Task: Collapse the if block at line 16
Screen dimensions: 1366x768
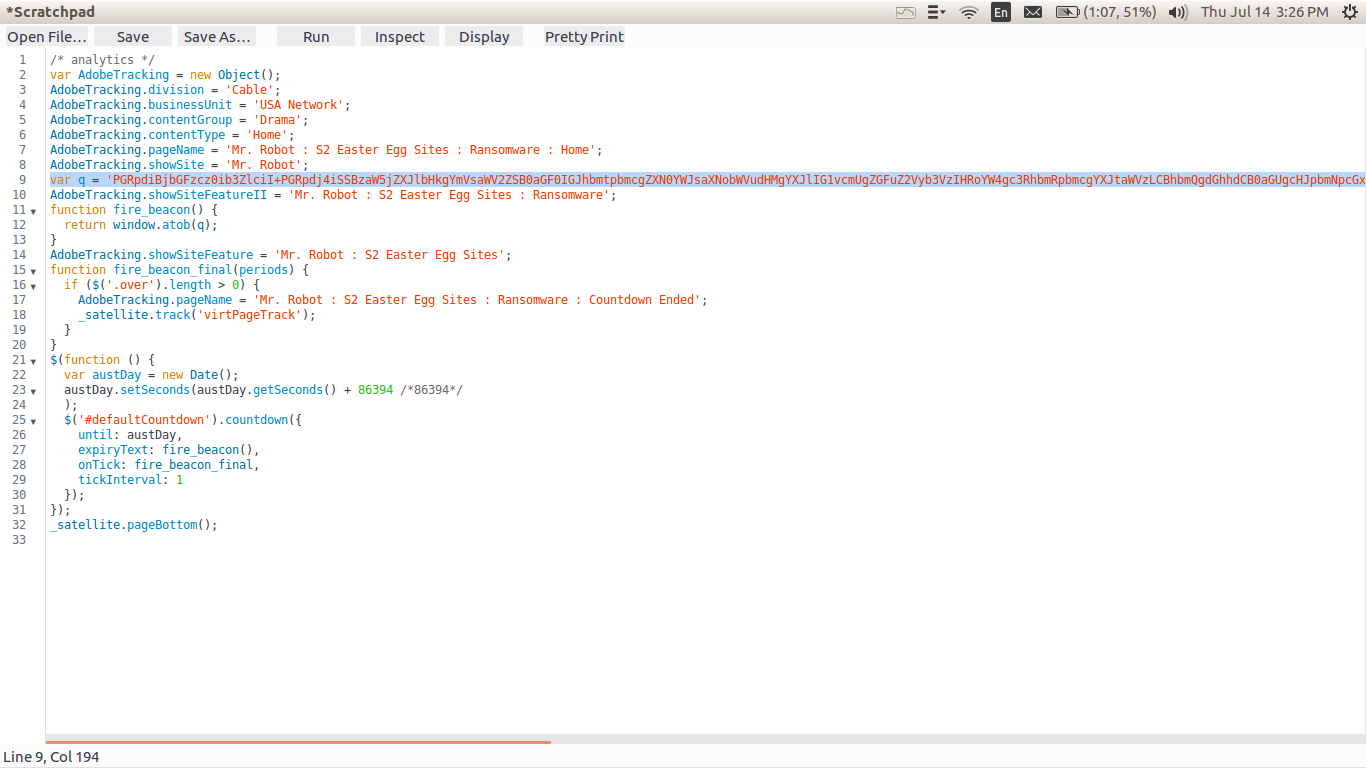Action: pos(33,286)
